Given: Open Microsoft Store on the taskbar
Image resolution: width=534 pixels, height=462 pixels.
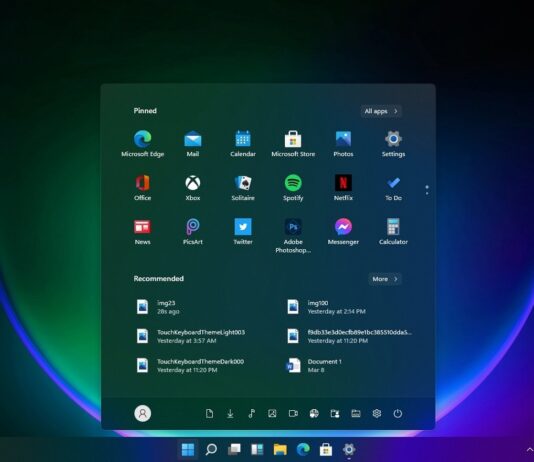Looking at the screenshot, I should point(326,449).
